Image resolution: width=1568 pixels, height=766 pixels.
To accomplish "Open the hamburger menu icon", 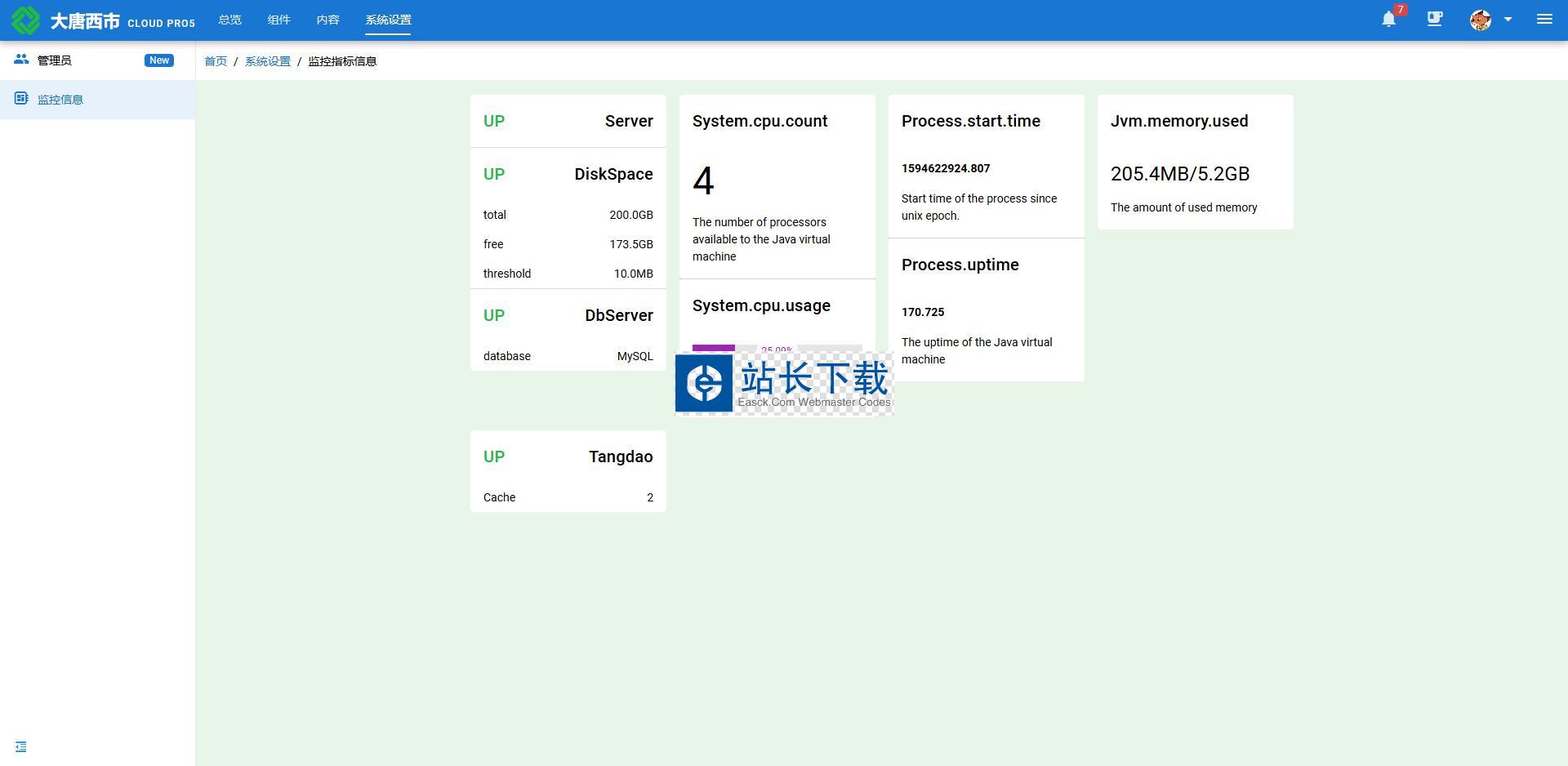I will 1543,20.
